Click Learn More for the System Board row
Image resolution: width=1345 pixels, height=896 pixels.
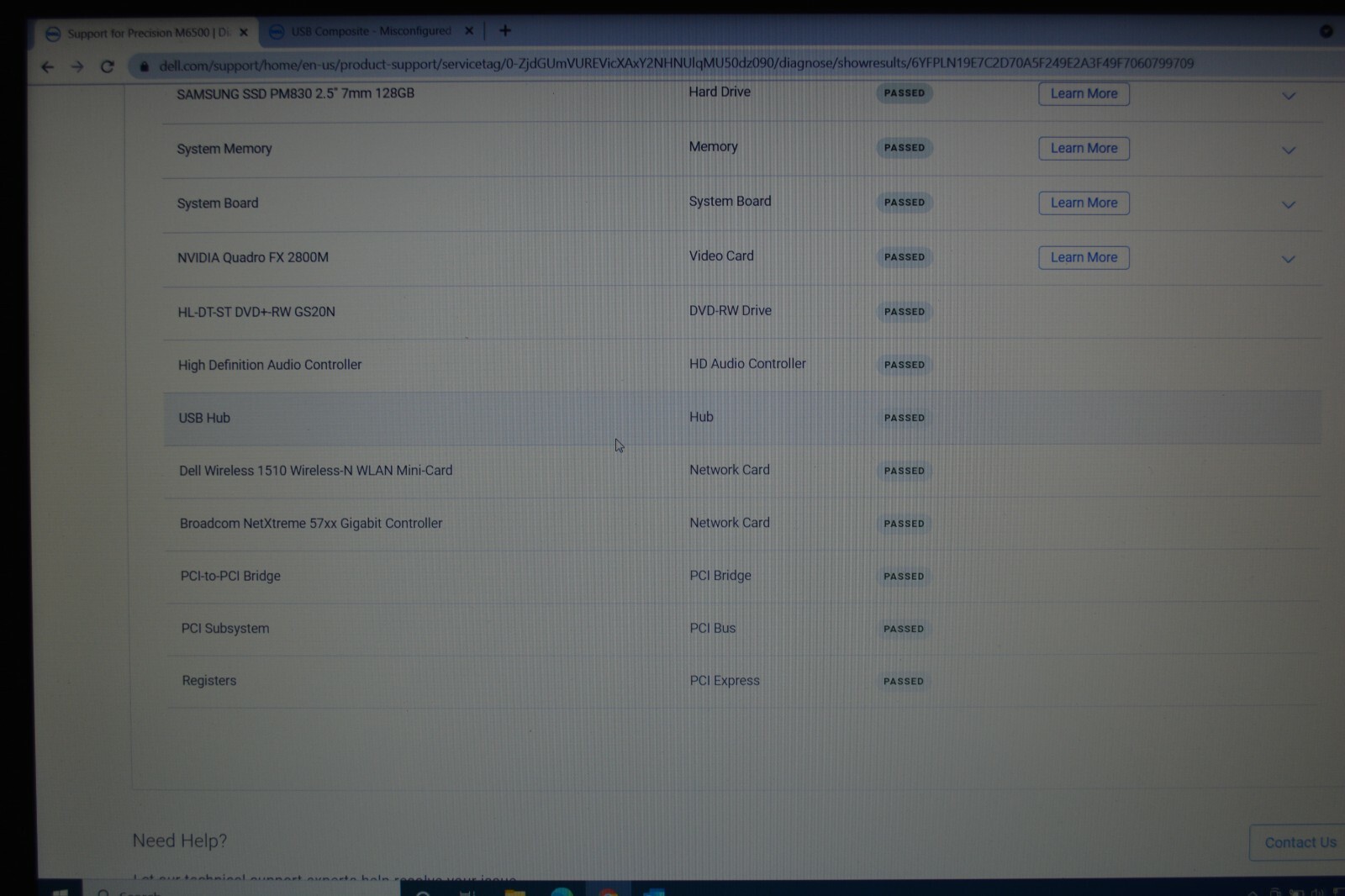1084,203
